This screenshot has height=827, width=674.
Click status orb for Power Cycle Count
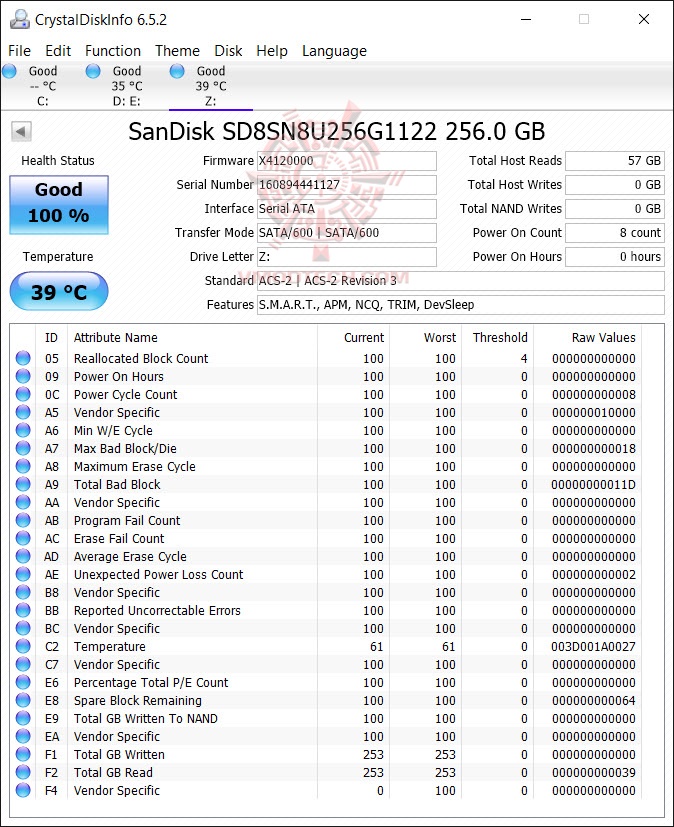click(x=23, y=394)
